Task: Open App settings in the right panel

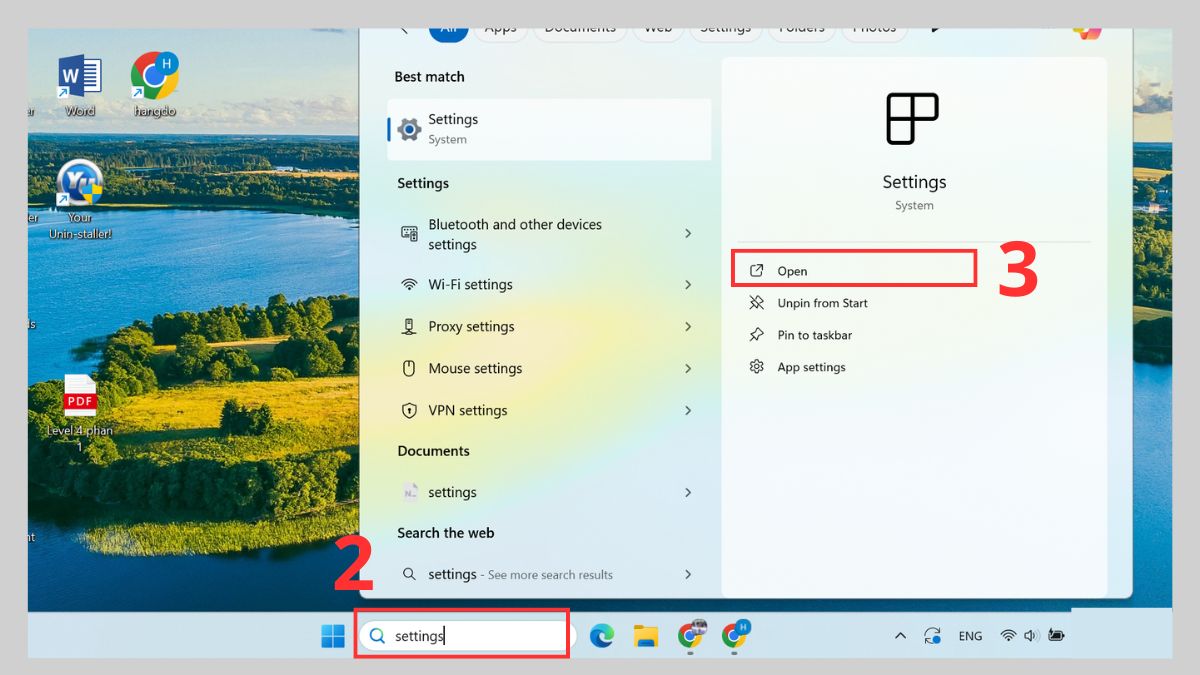Action: [812, 366]
